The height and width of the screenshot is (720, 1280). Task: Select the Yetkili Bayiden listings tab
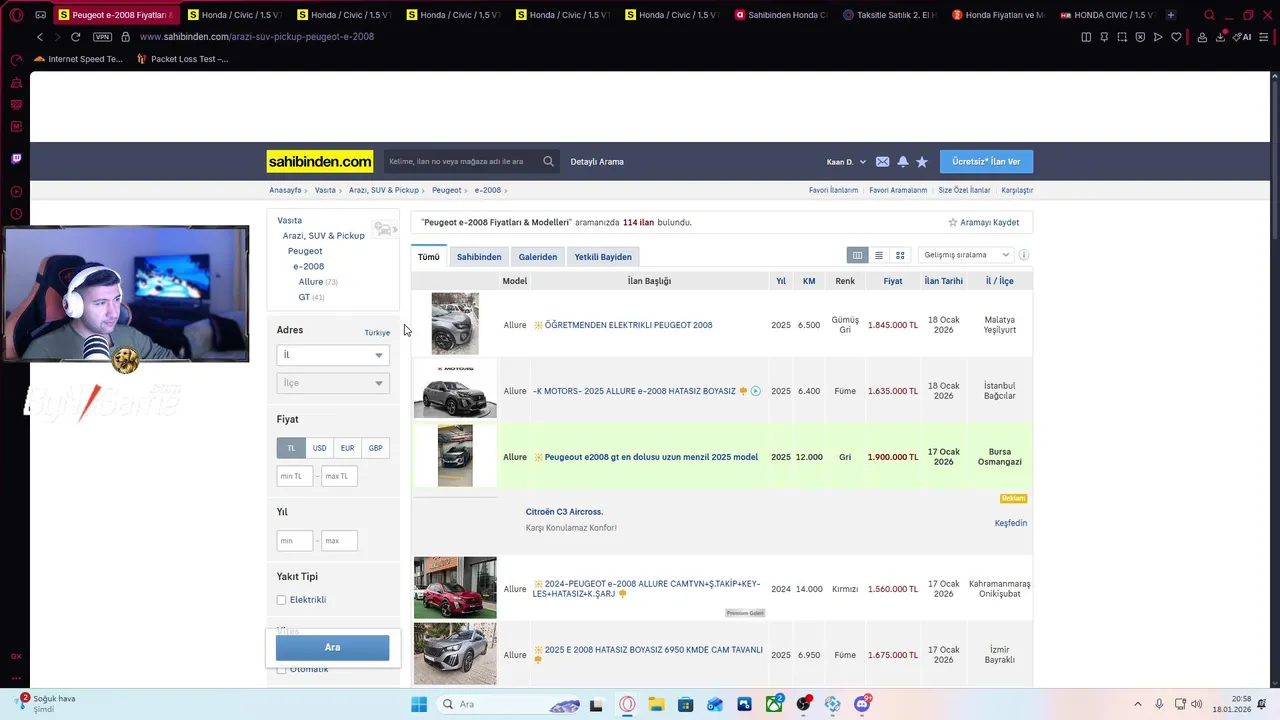[603, 257]
